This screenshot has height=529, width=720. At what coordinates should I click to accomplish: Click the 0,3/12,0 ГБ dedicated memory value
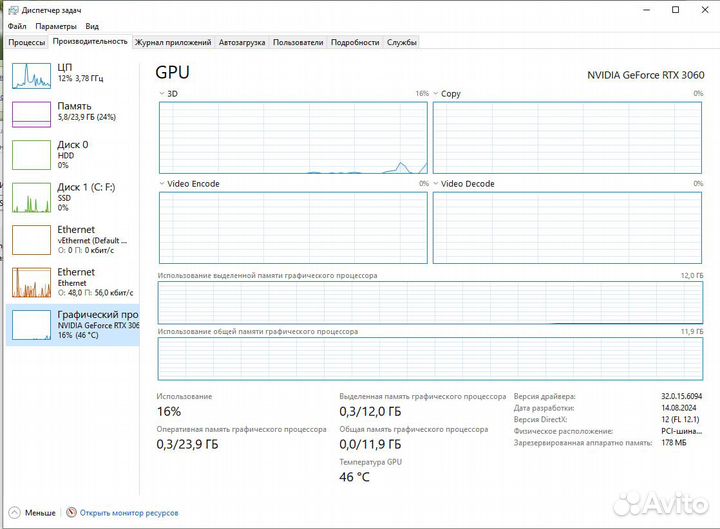pyautogui.click(x=370, y=411)
